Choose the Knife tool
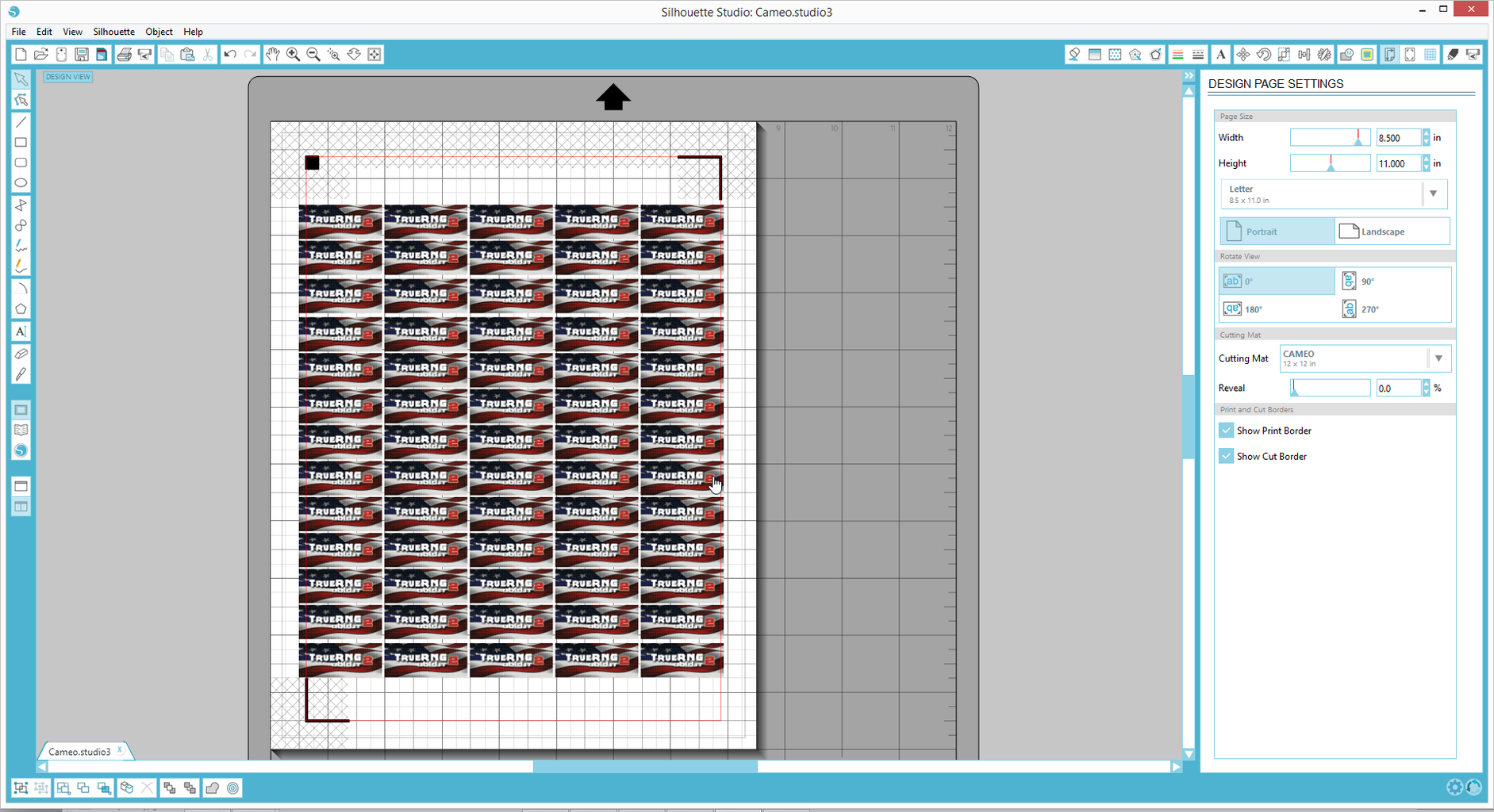Screen dimensions: 1494x812 pyautogui.click(x=21, y=374)
